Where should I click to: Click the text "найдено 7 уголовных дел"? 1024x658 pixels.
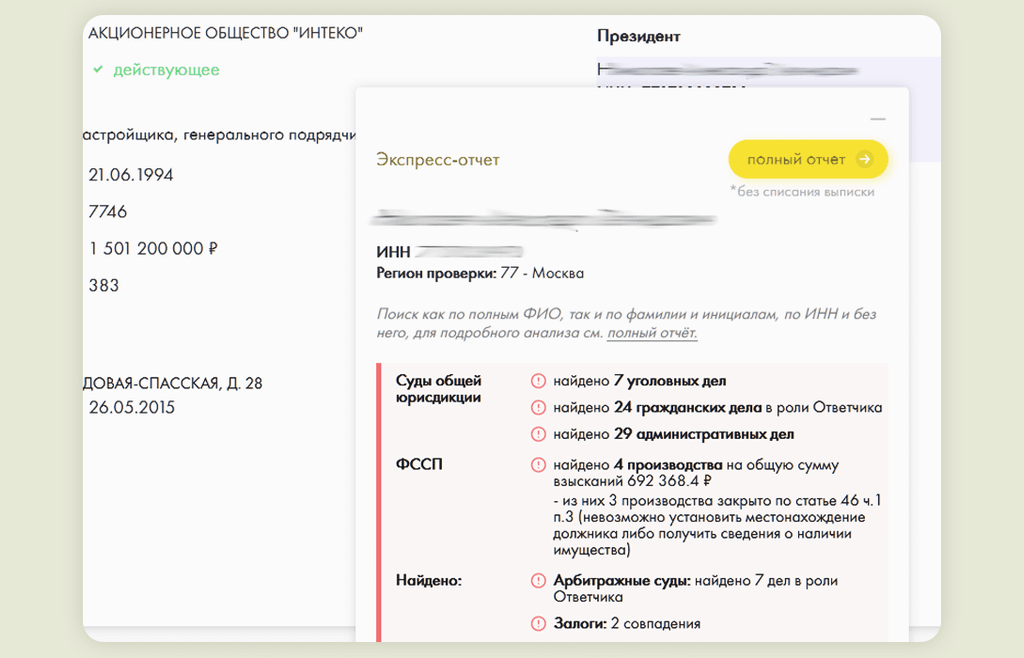click(640, 381)
